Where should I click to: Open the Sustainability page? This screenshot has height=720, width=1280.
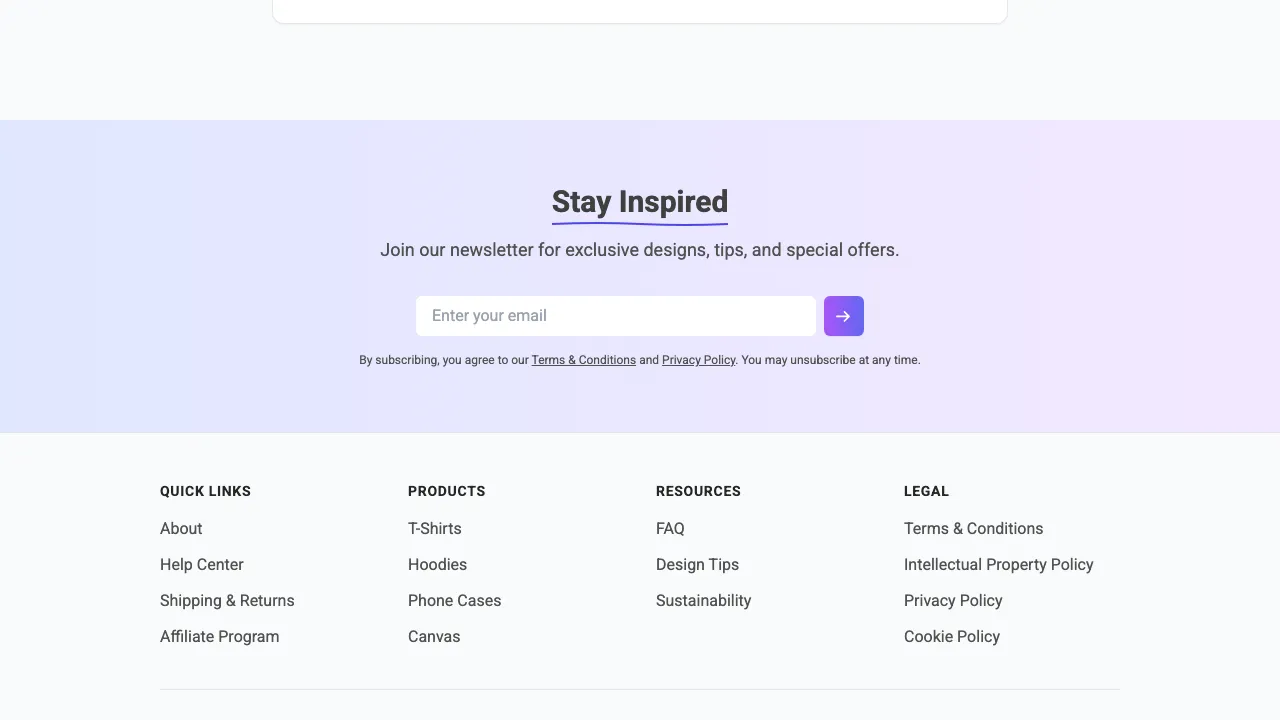coord(703,600)
